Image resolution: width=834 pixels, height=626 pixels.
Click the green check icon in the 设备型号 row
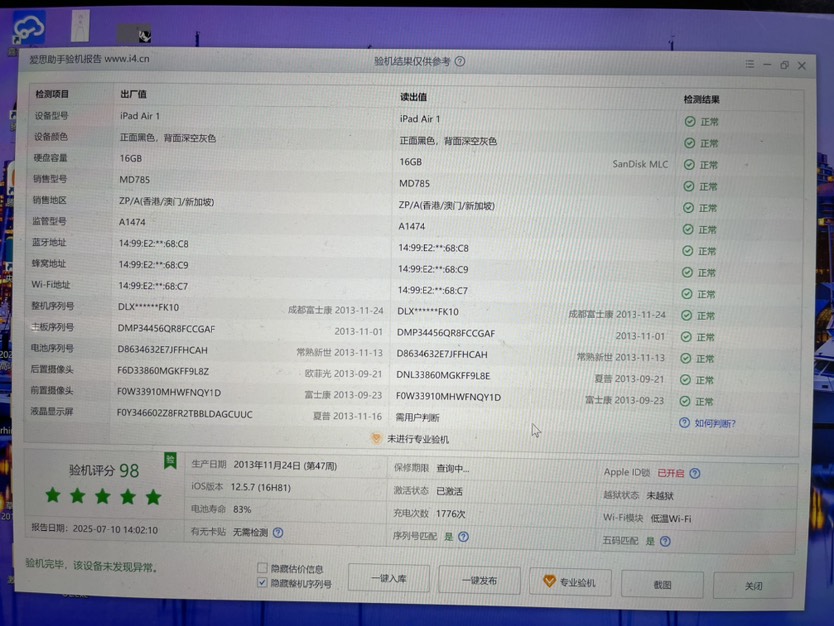click(690, 122)
